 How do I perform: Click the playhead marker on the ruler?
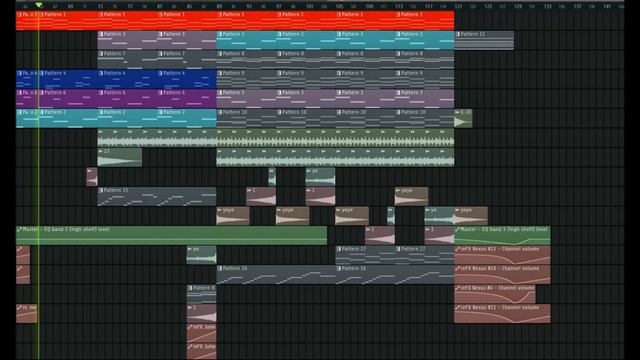point(38,5)
